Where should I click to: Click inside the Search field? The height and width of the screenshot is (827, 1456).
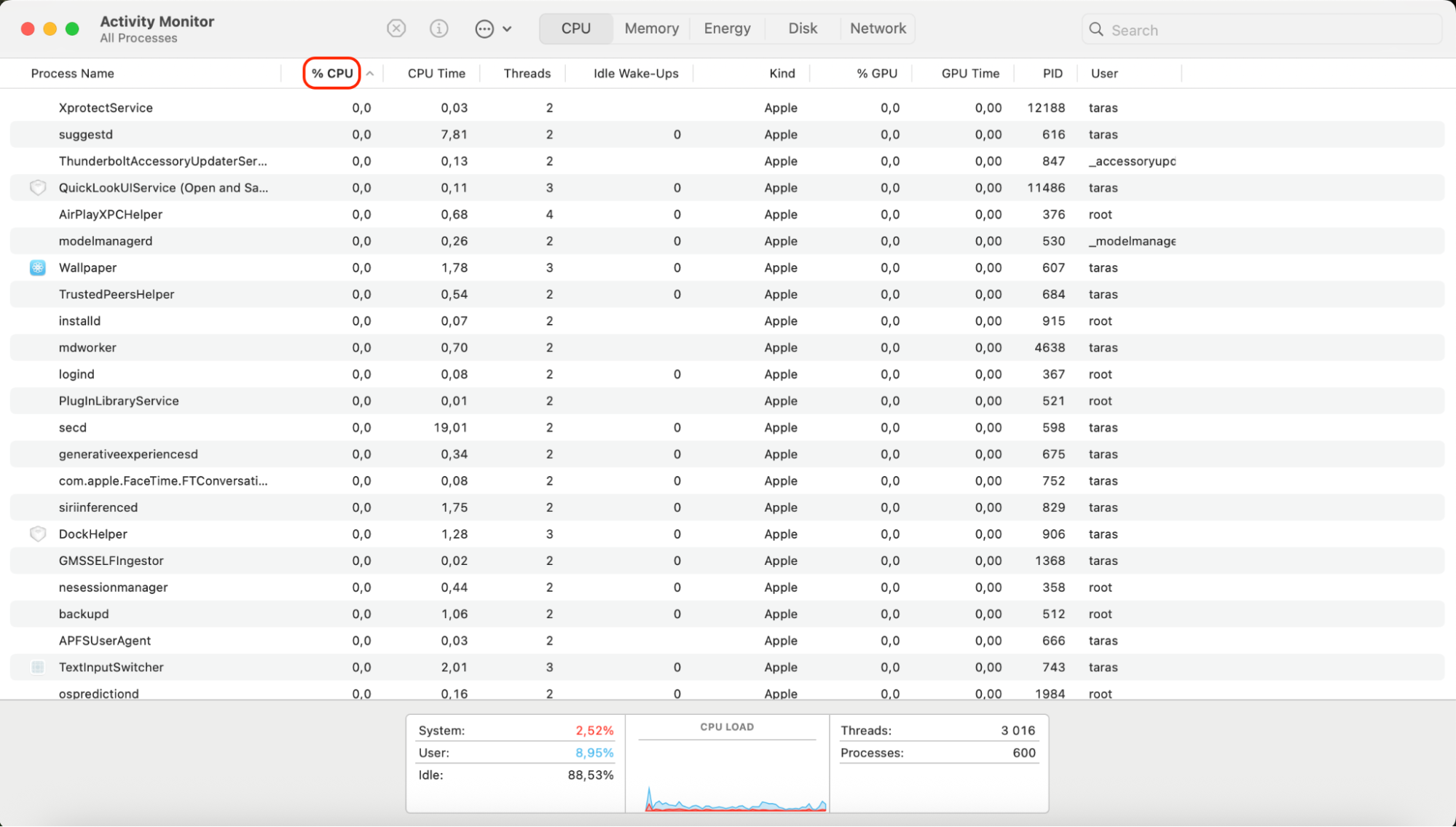pos(1238,30)
